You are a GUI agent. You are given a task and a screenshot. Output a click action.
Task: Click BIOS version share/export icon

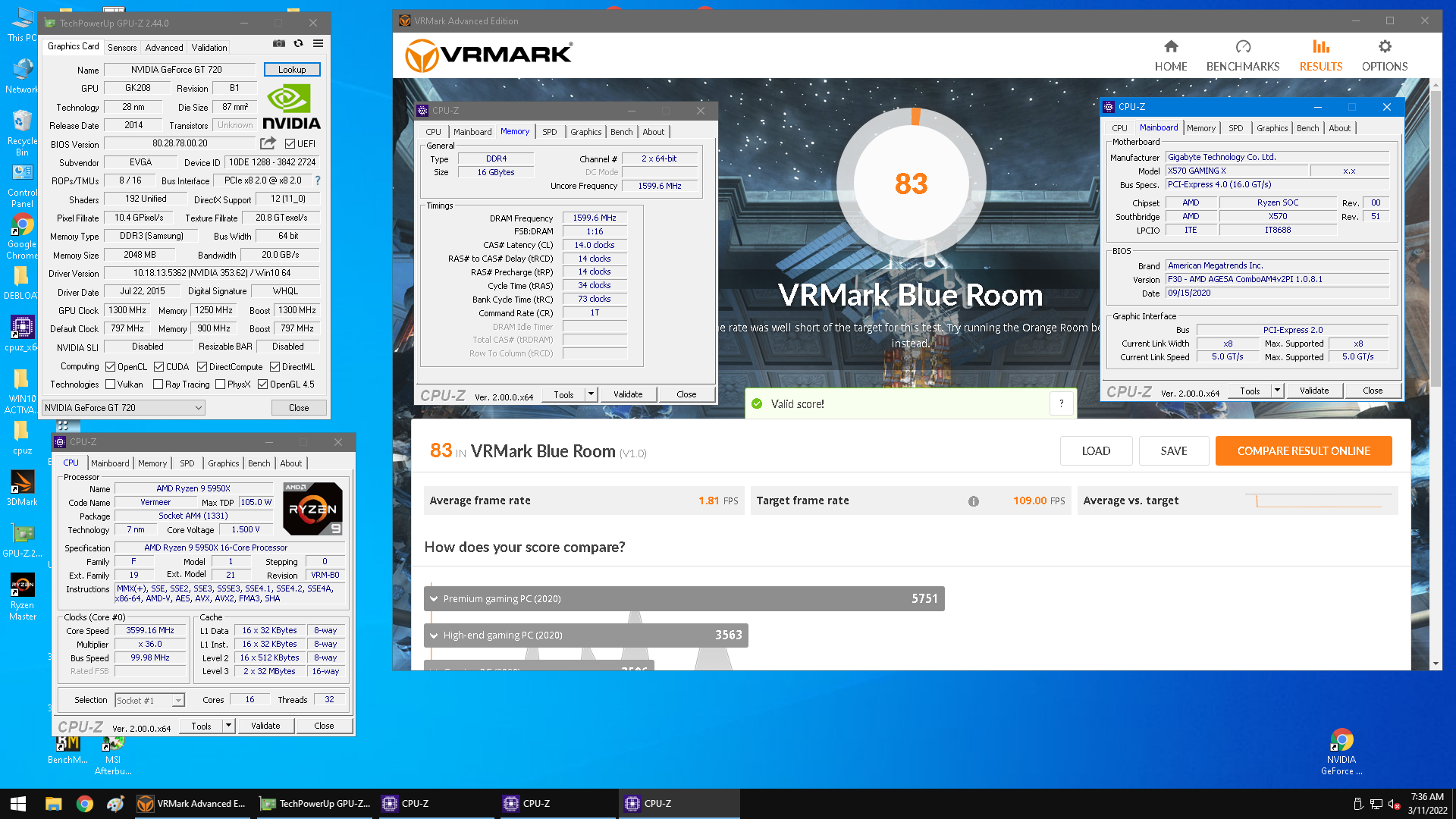(x=268, y=143)
